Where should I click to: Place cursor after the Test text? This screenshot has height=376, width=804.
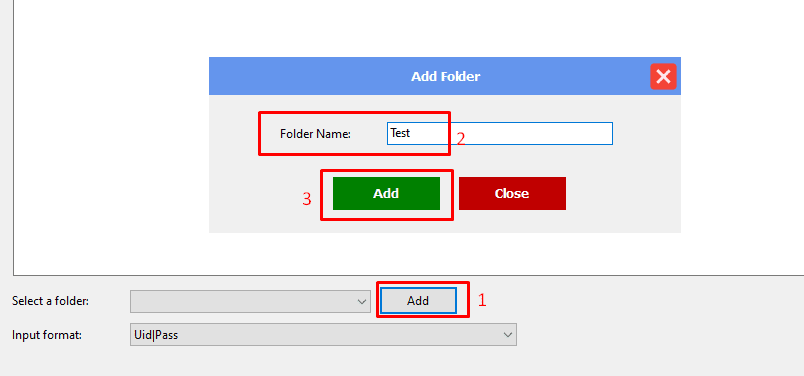(411, 133)
